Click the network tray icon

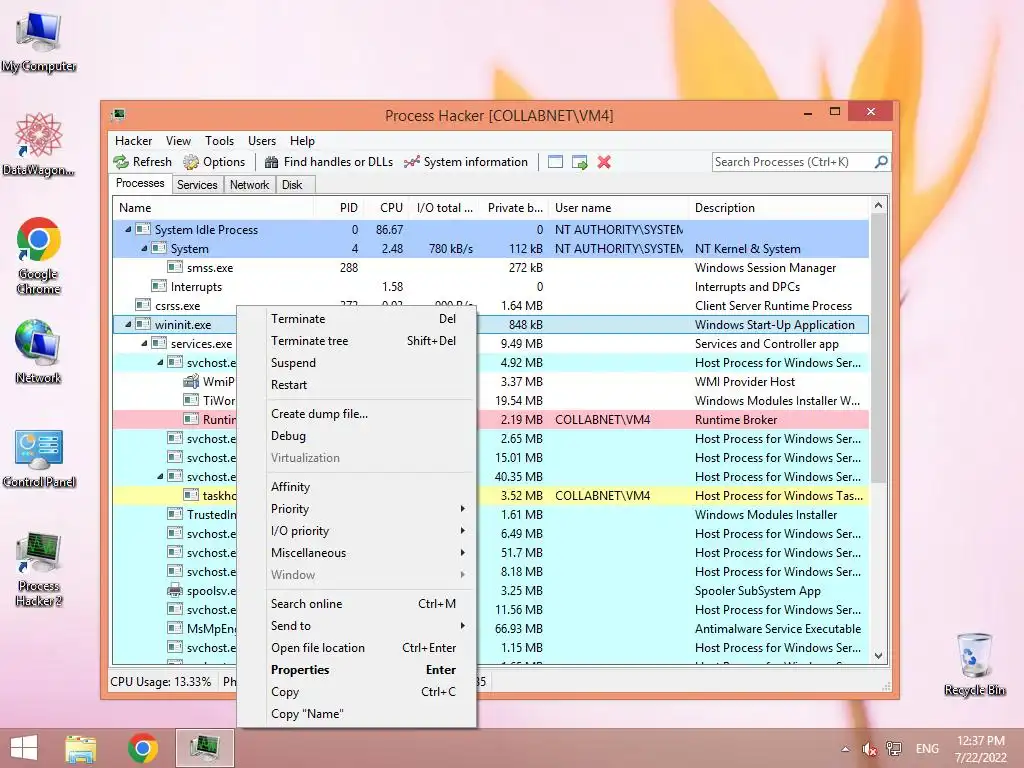(x=894, y=749)
